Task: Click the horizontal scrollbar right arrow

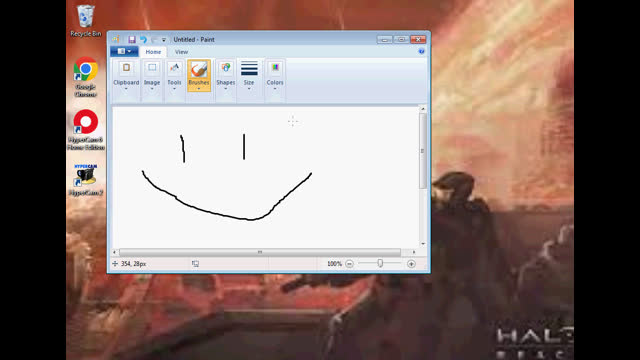Action: [413, 252]
